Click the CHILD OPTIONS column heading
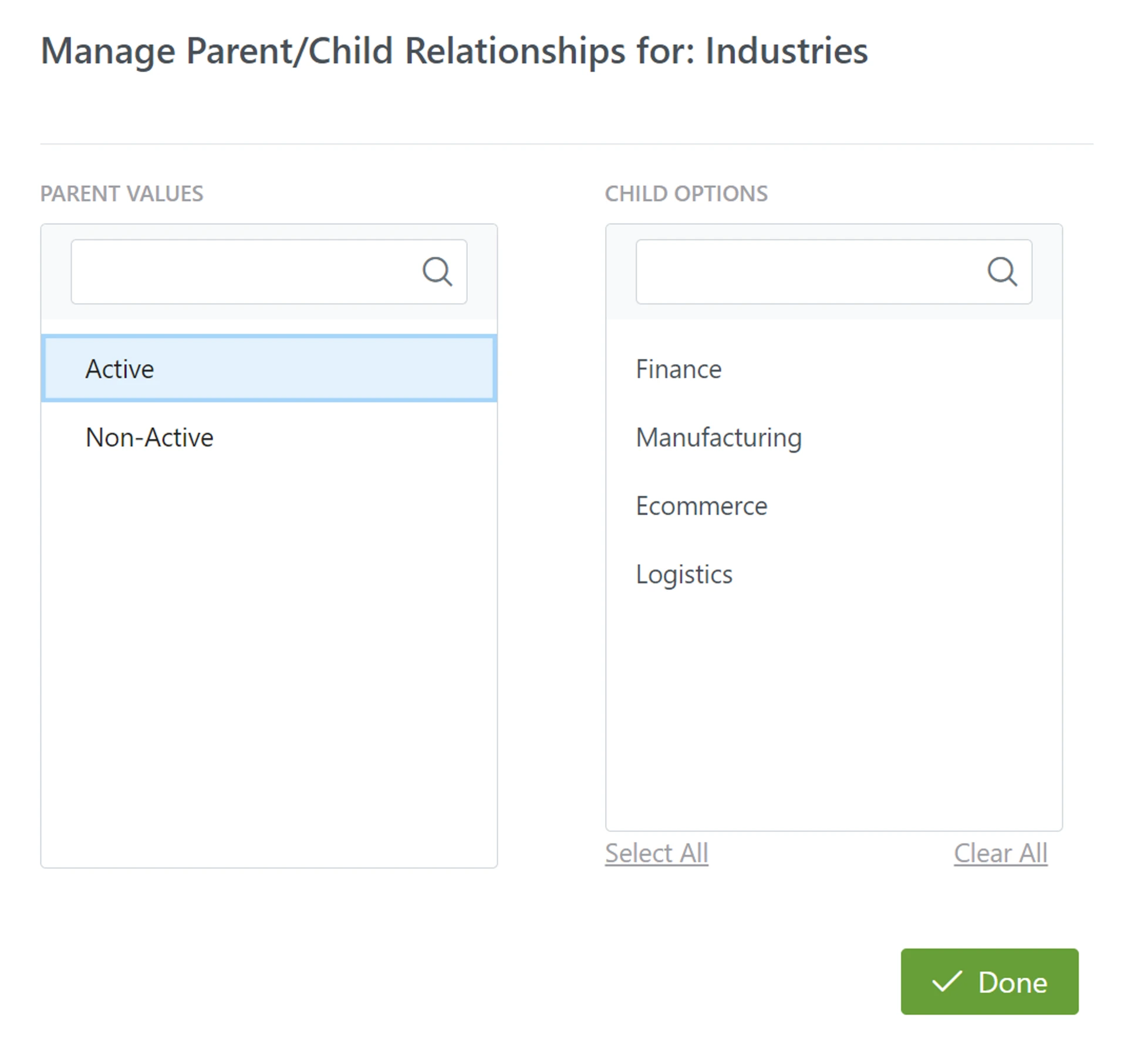Screen dimensions: 1127x1064 pyautogui.click(x=686, y=194)
